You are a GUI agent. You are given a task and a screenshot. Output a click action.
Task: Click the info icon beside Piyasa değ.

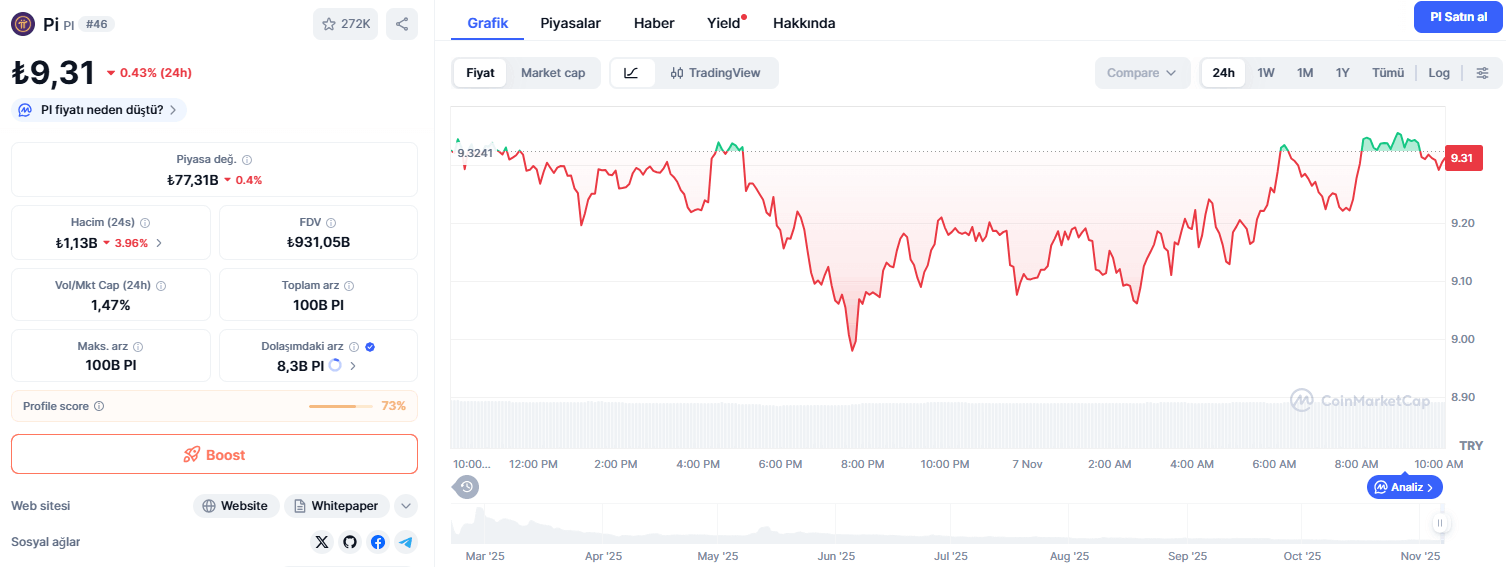(247, 160)
